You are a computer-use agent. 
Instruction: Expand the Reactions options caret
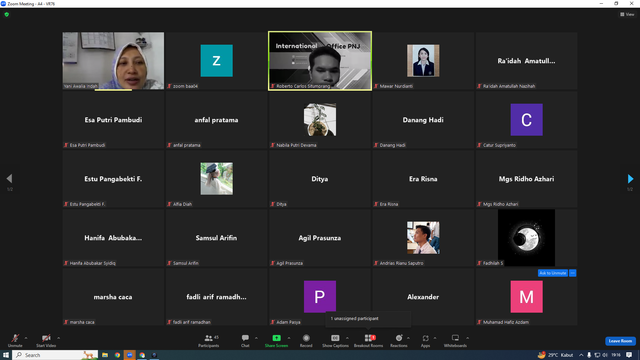[x=408, y=338]
